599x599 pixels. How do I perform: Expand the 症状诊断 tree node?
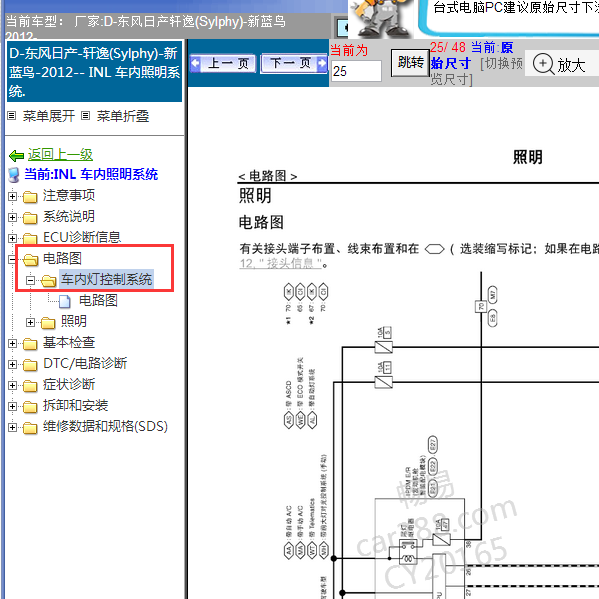pyautogui.click(x=12, y=385)
